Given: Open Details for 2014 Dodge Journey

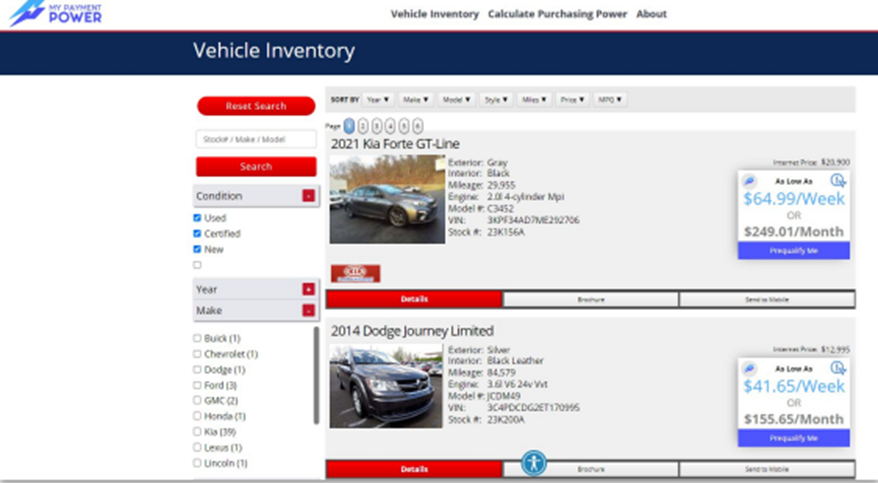Looking at the screenshot, I should (414, 469).
